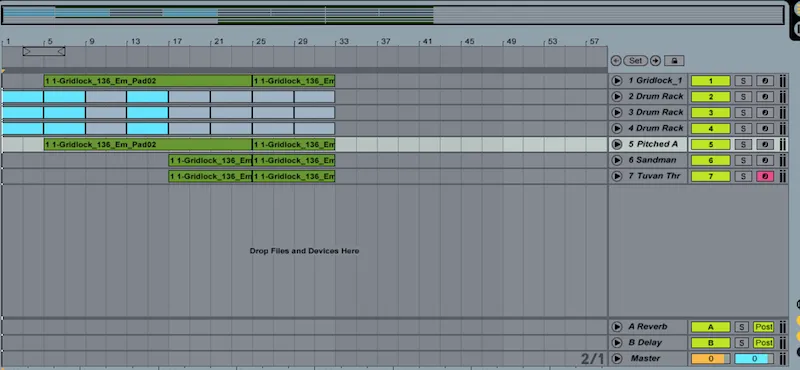Image resolution: width=800 pixels, height=370 pixels.
Task: Unfold the 1 Gridlock_1 track
Action: pos(617,81)
